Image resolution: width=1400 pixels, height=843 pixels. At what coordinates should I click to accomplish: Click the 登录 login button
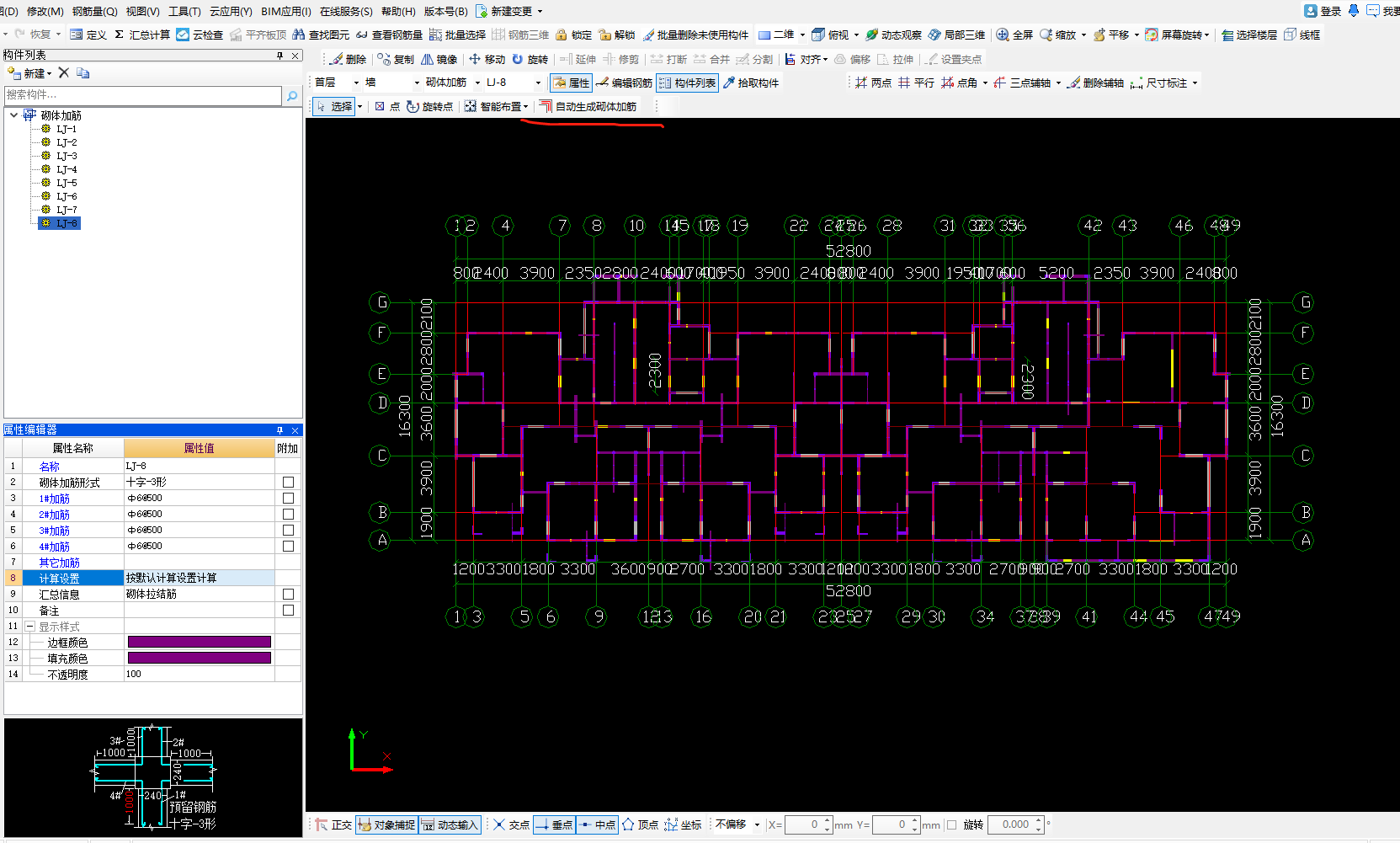point(1323,11)
